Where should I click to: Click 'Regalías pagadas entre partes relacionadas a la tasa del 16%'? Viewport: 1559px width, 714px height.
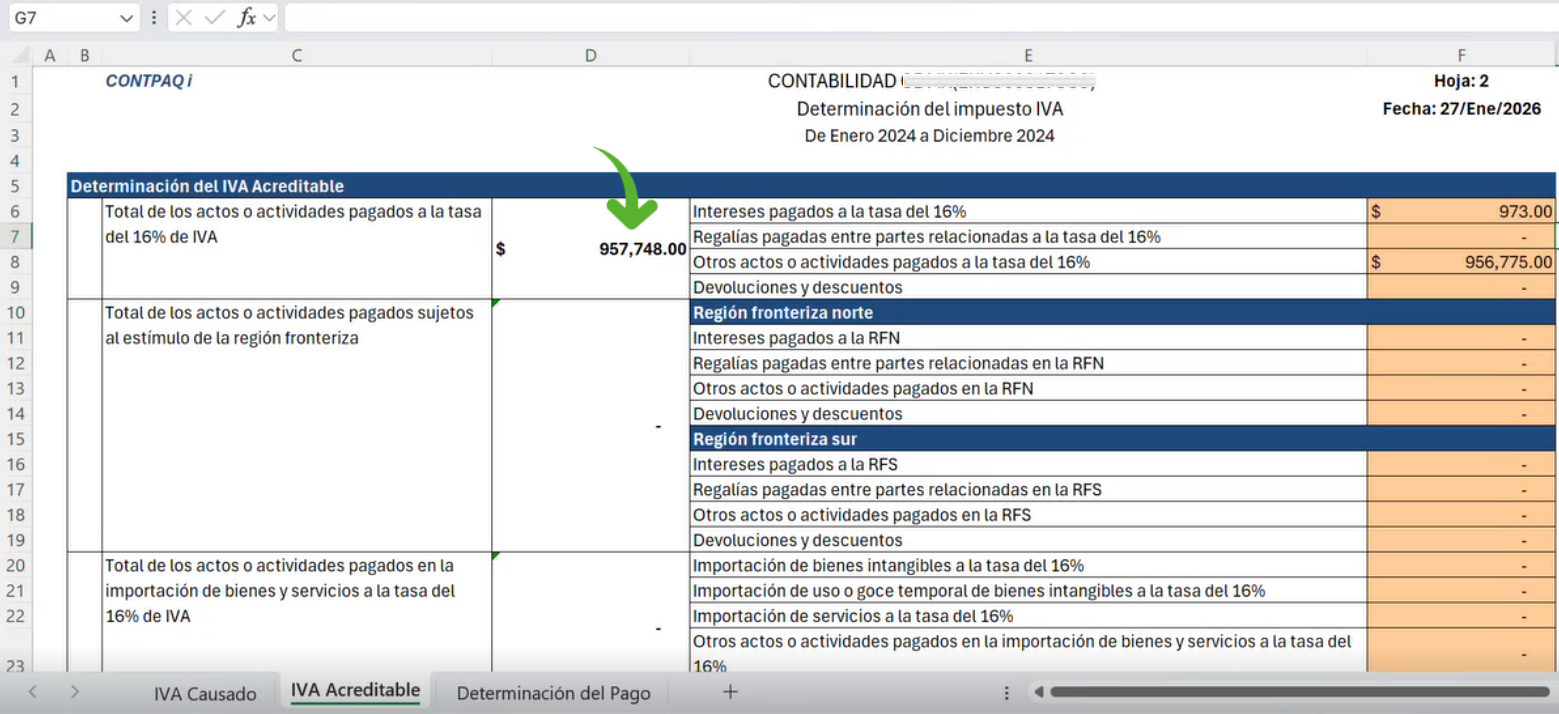926,237
